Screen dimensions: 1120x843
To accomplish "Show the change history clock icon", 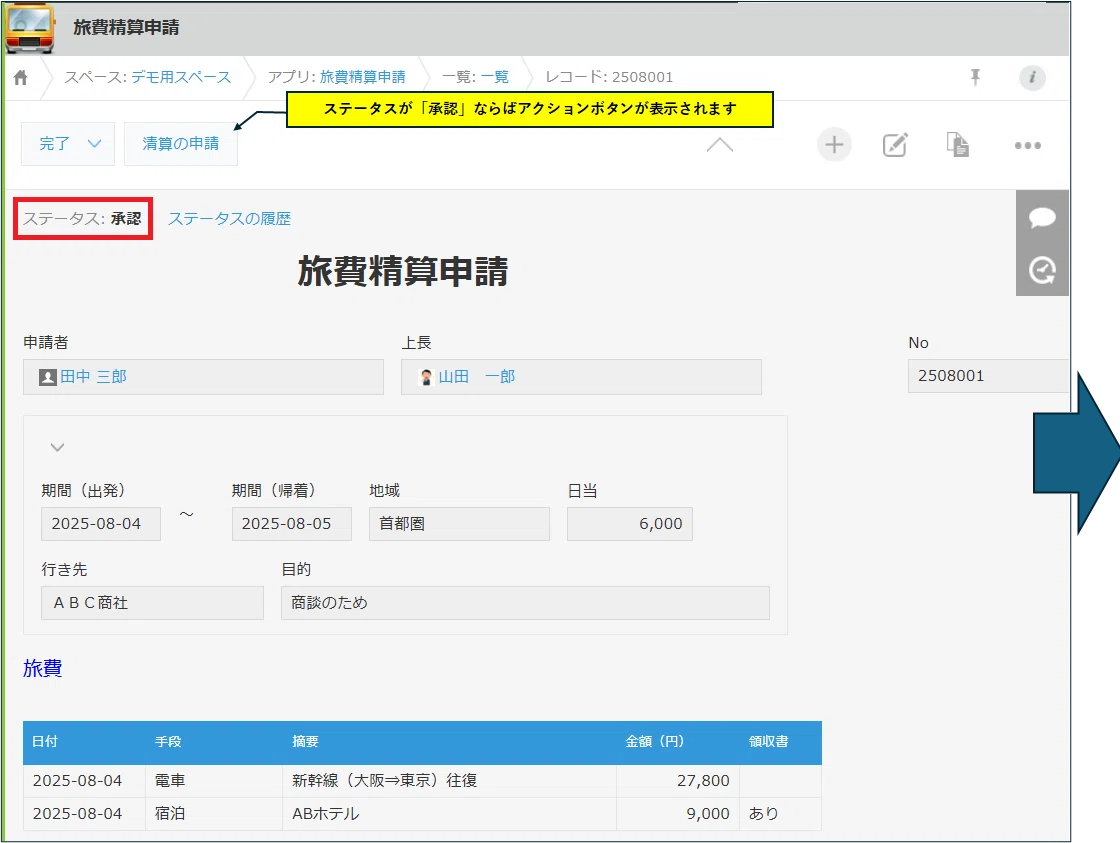I will click(x=1042, y=270).
